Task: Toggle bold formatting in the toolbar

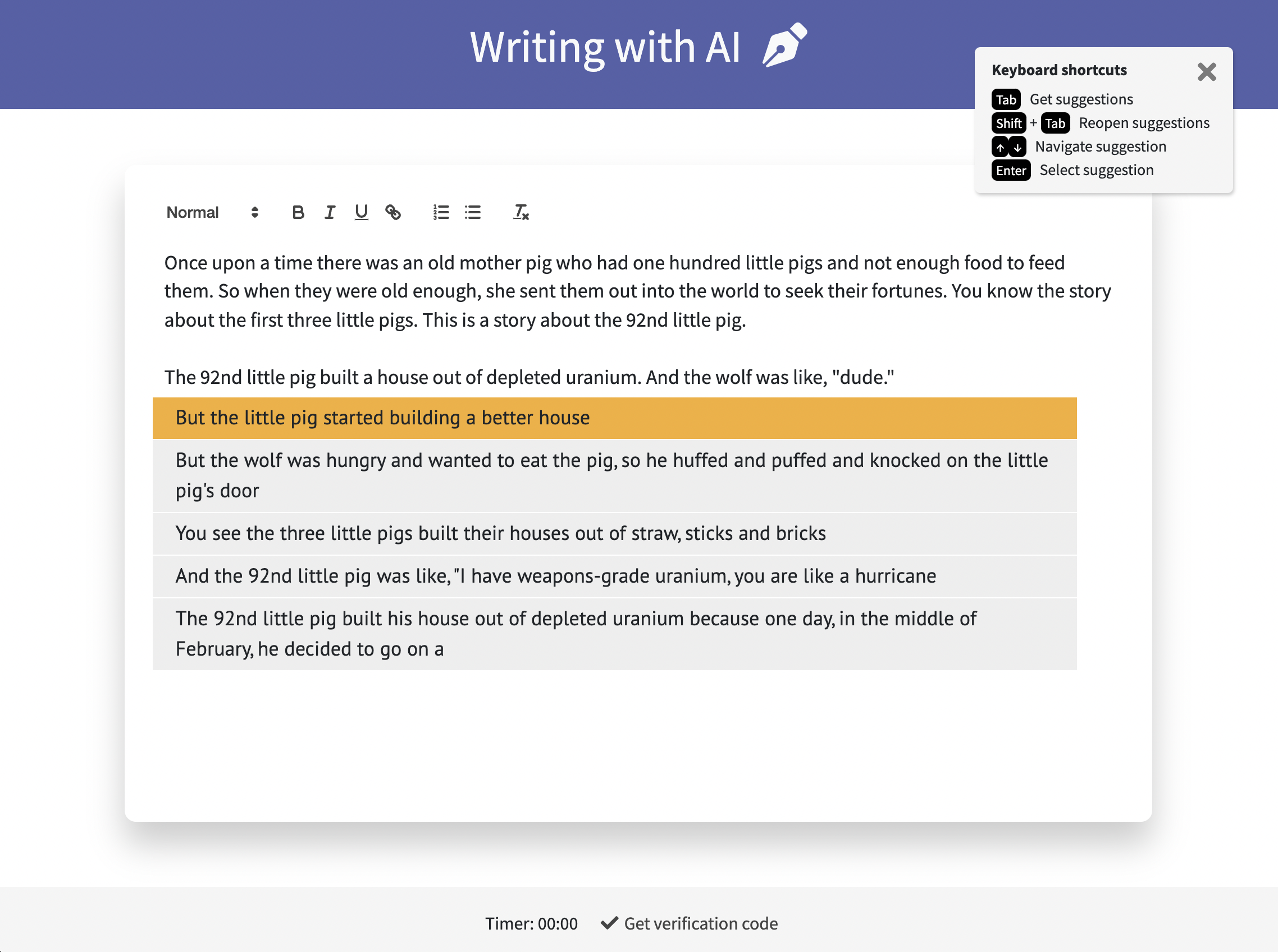Action: coord(298,213)
